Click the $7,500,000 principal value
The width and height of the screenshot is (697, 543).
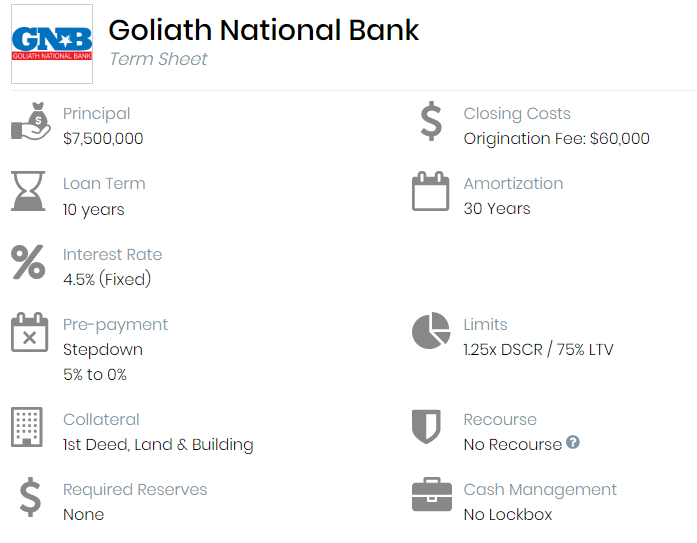pos(103,139)
